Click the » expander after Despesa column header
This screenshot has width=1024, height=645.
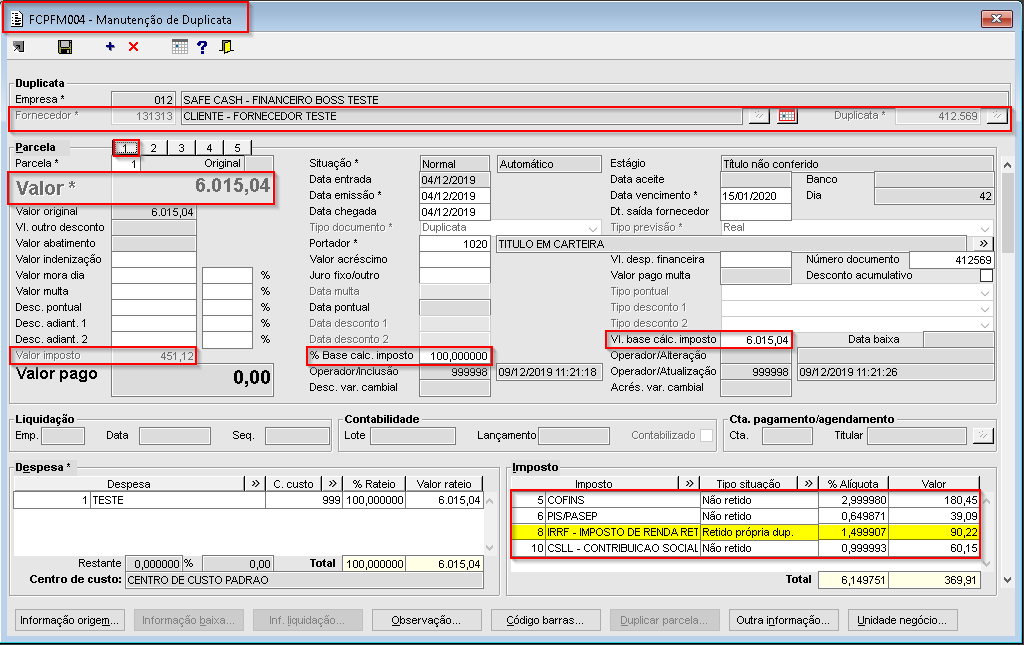pos(255,484)
